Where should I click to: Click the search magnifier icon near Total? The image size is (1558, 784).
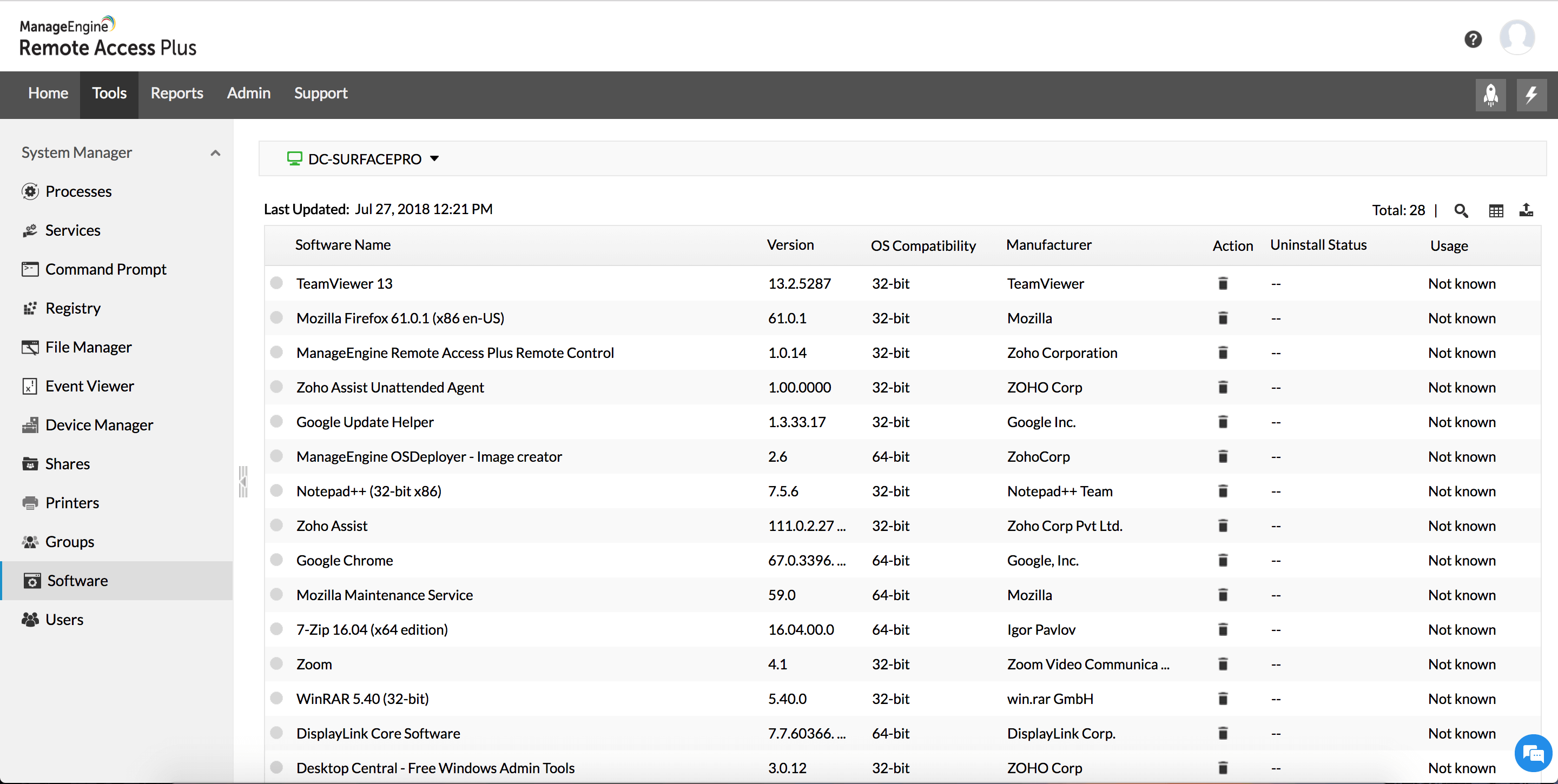1461,210
